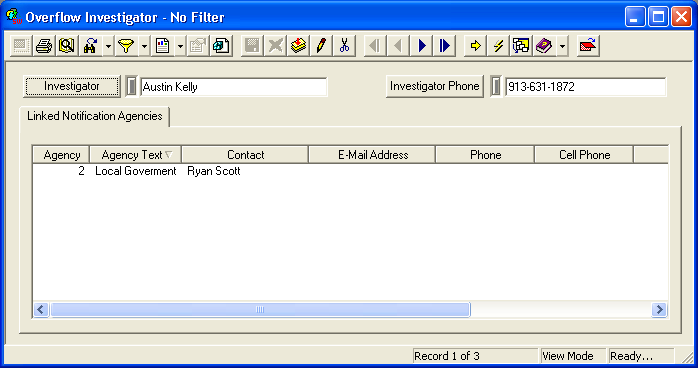Open dropdown arrow next to binoculars
Viewport: 698px width, 368px height.
click(x=108, y=45)
